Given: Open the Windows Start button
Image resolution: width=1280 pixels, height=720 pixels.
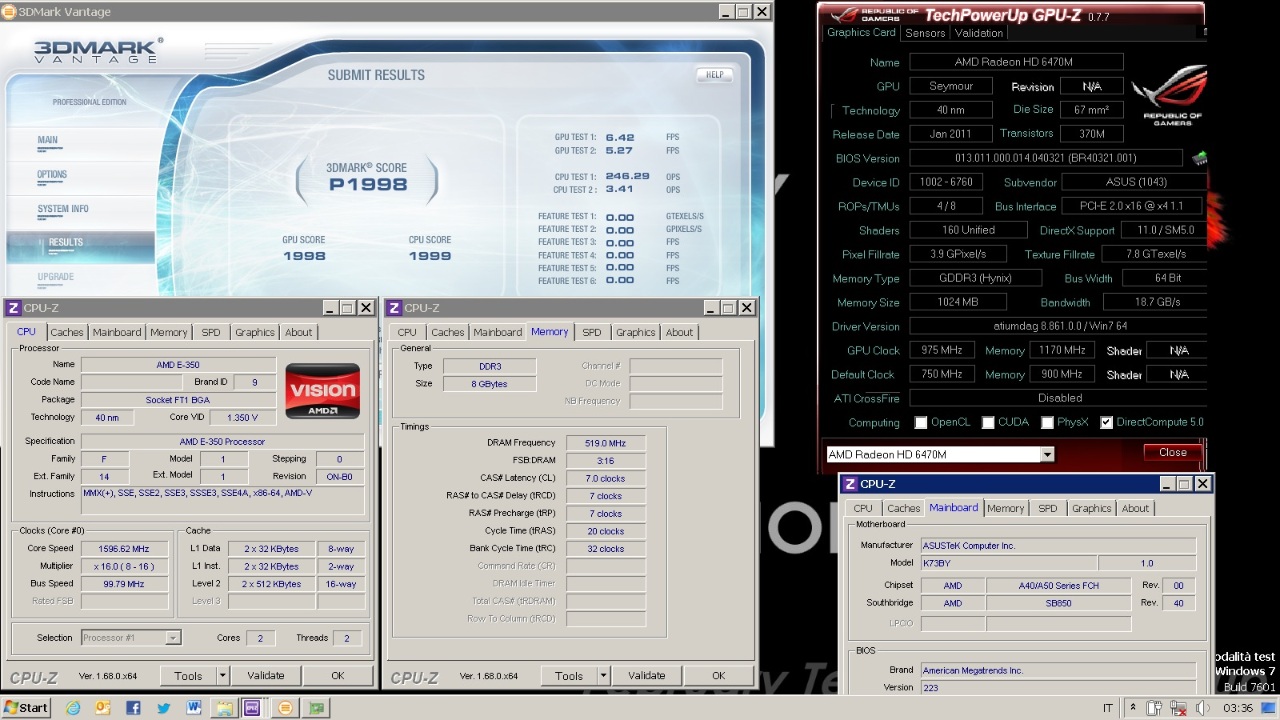Looking at the screenshot, I should 26,707.
